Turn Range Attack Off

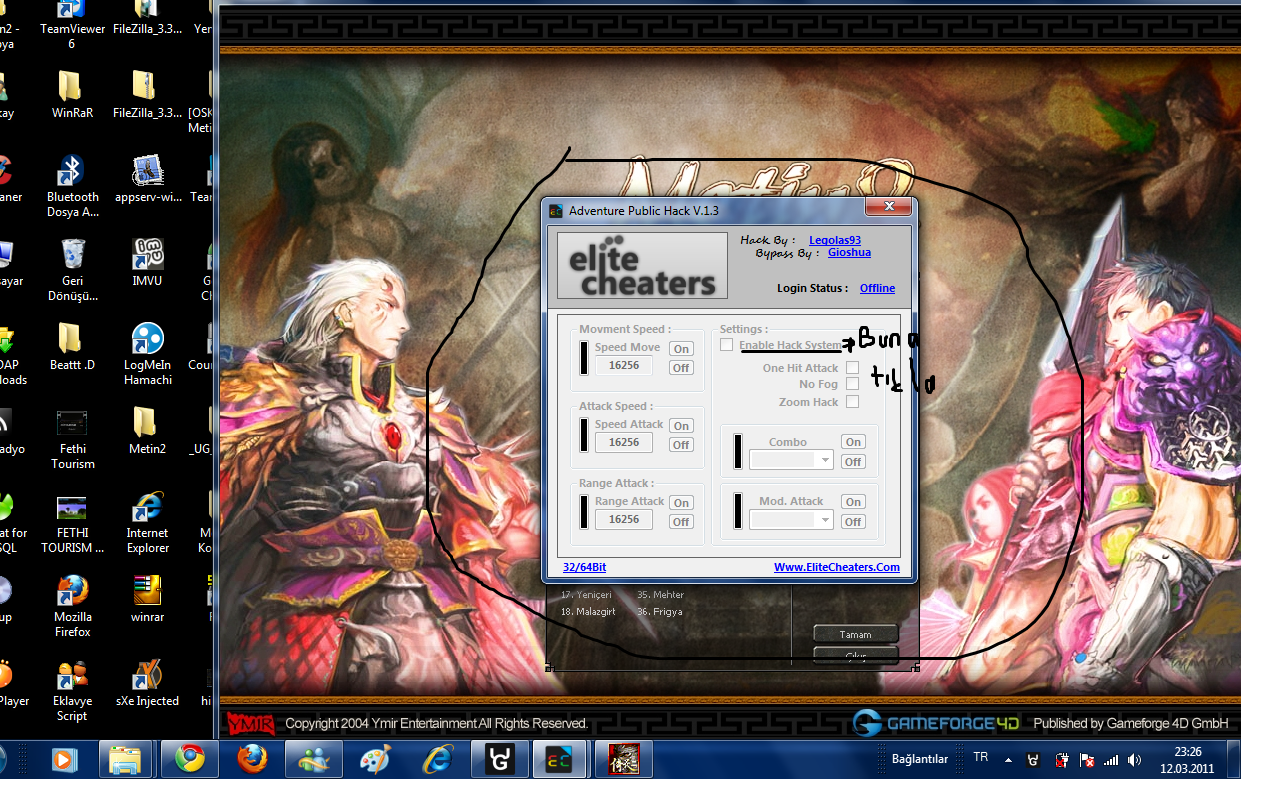pos(681,522)
